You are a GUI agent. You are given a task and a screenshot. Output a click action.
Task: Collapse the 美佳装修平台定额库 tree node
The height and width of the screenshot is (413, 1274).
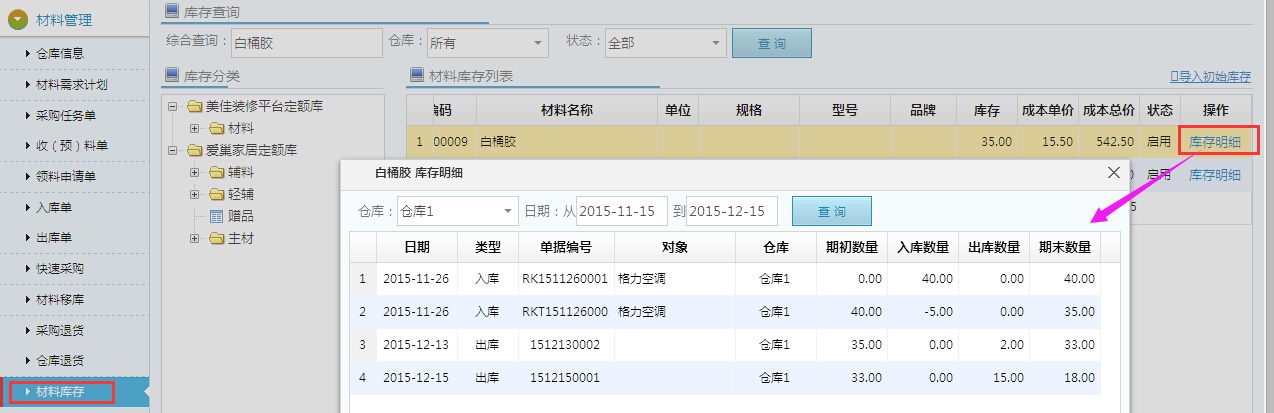(x=173, y=106)
